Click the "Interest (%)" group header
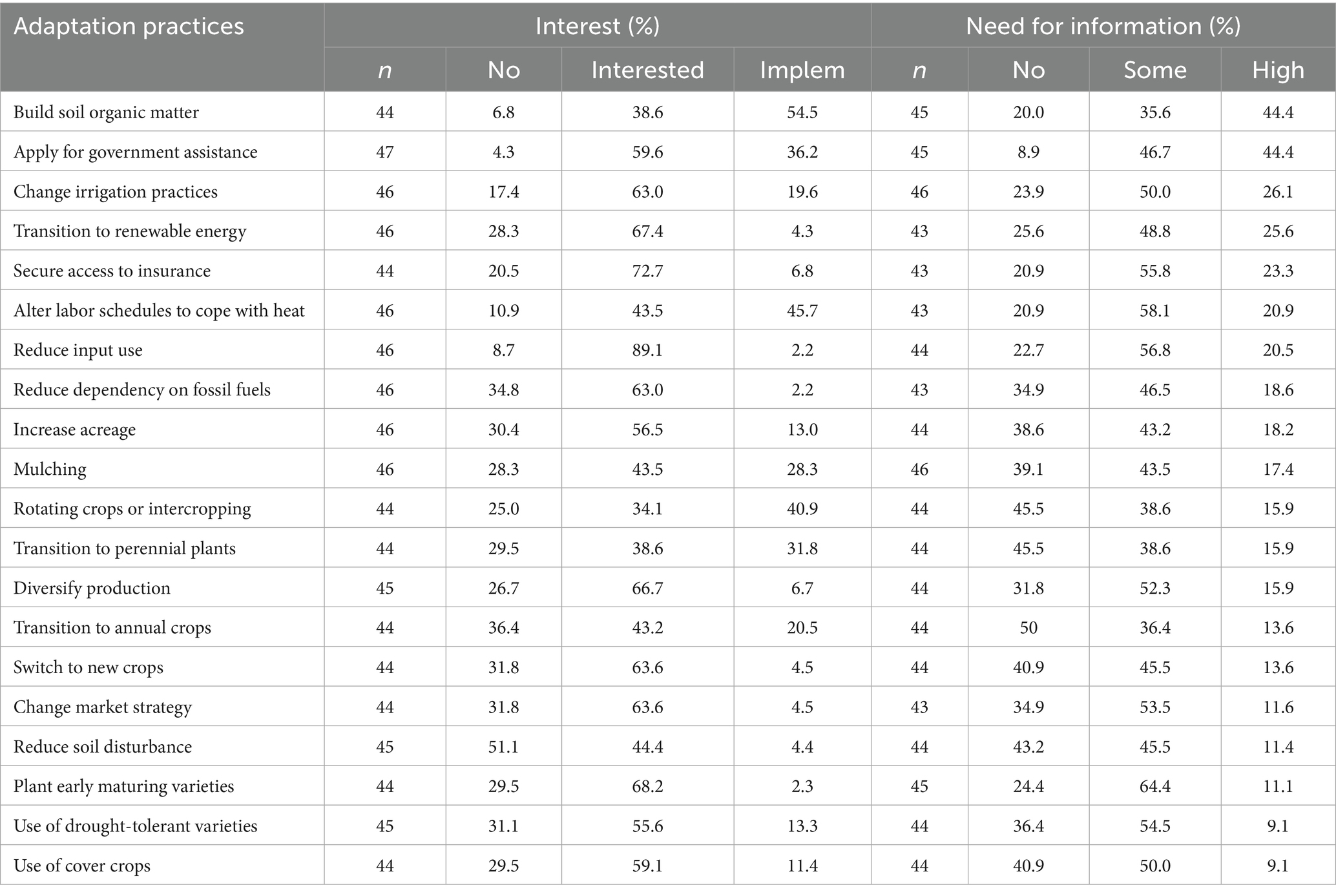This screenshot has height=896, width=1336. tap(597, 26)
